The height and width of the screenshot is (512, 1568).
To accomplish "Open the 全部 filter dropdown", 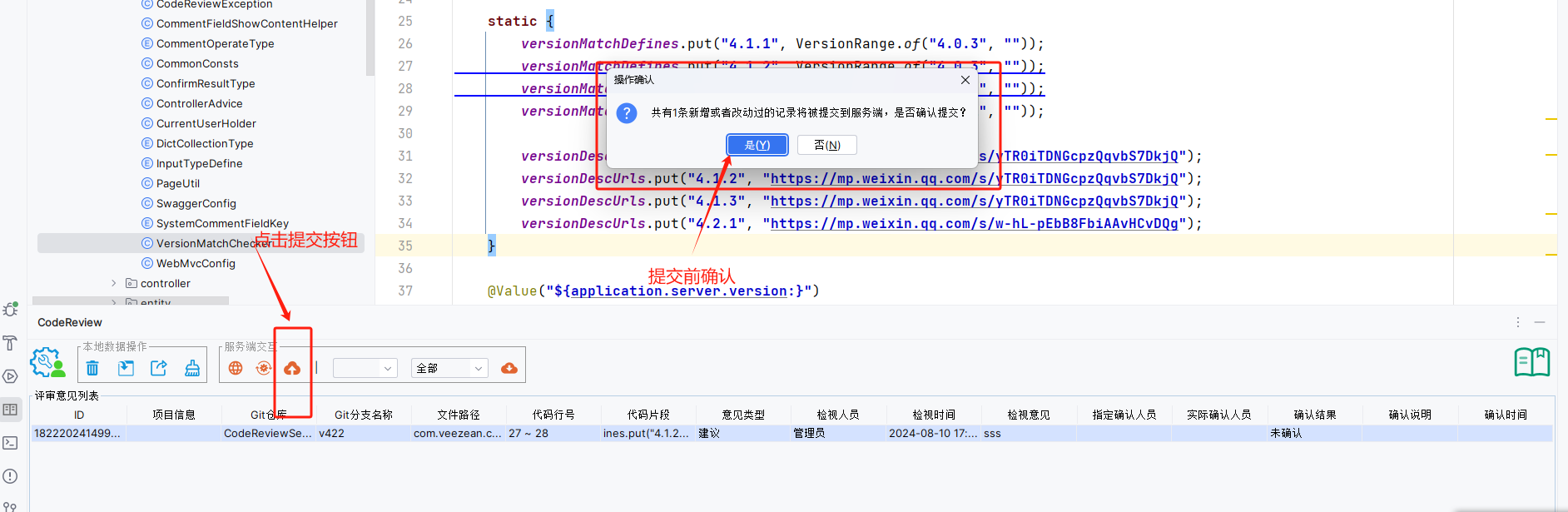I will point(449,368).
